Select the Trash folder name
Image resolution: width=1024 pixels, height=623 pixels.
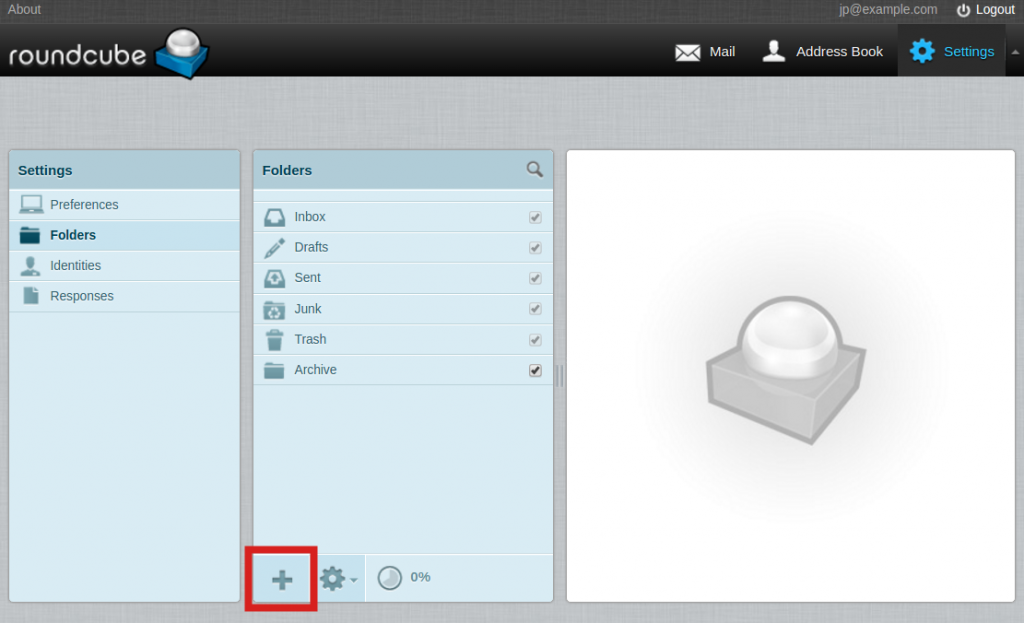(x=310, y=339)
